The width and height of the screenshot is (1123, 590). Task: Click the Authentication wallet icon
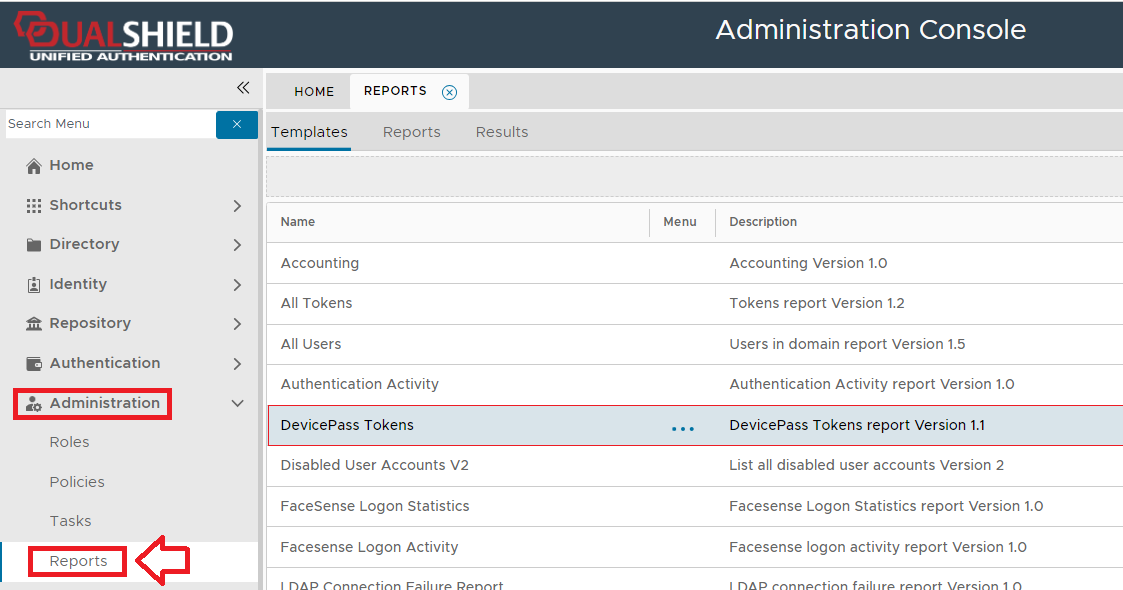(34, 363)
